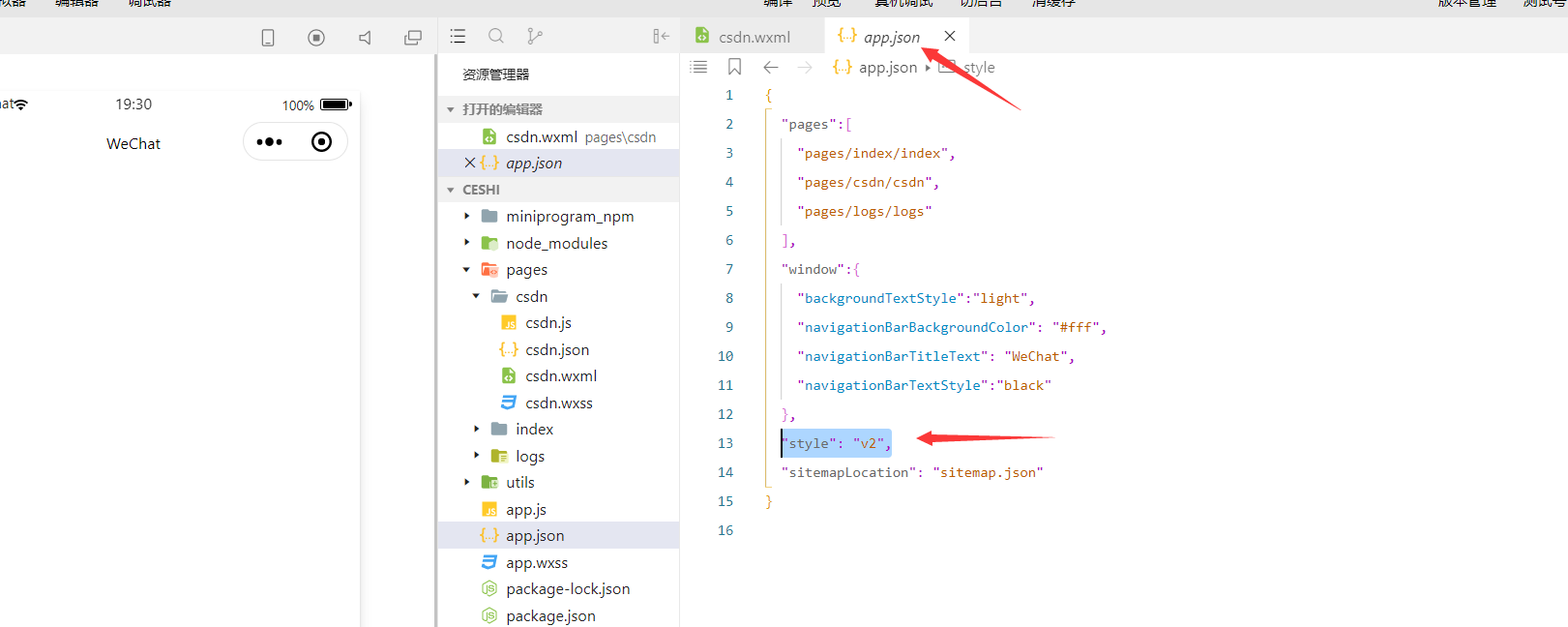Open app.js file in tree
The image size is (1568, 627).
point(559,509)
